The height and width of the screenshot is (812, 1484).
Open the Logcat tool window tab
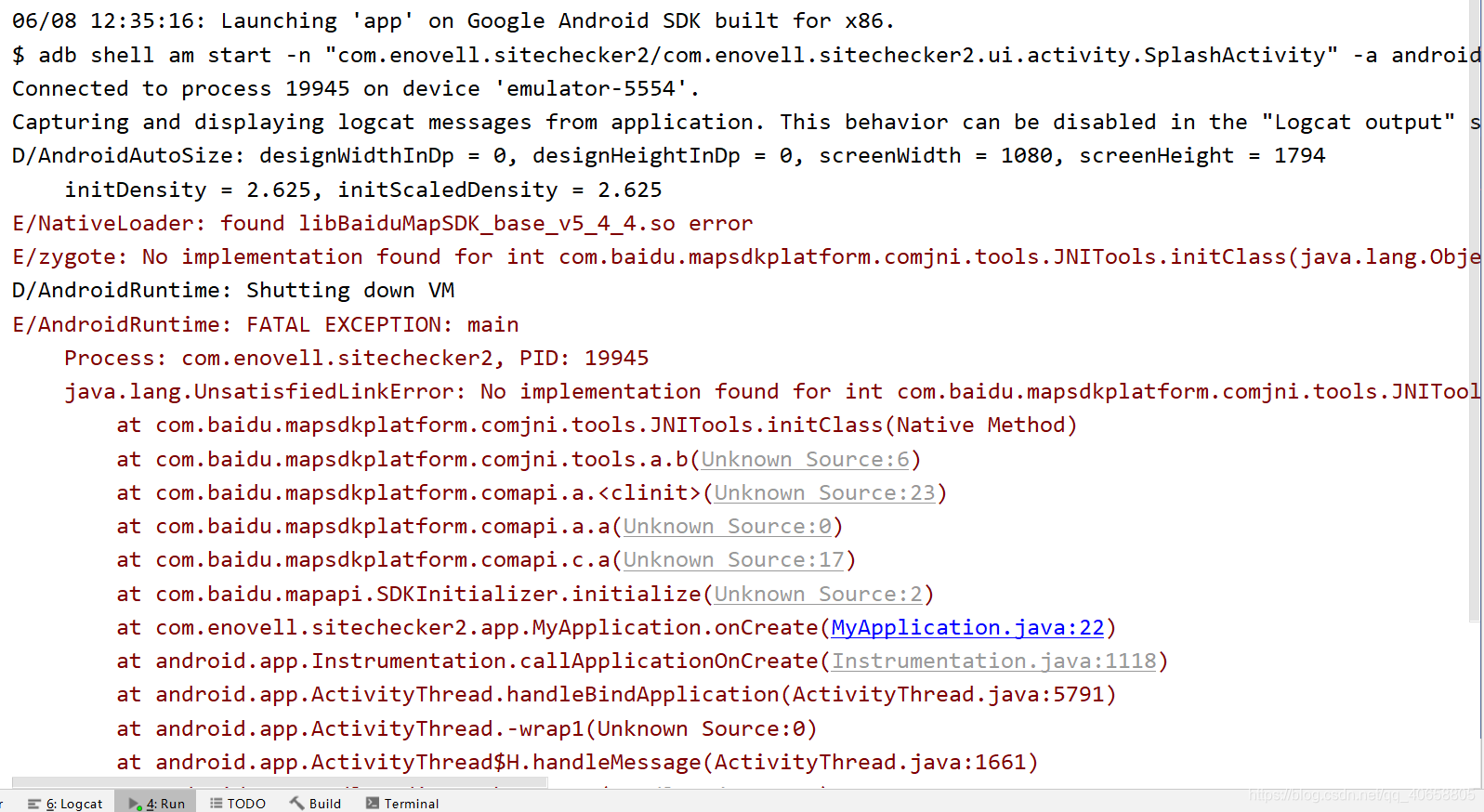[65, 803]
